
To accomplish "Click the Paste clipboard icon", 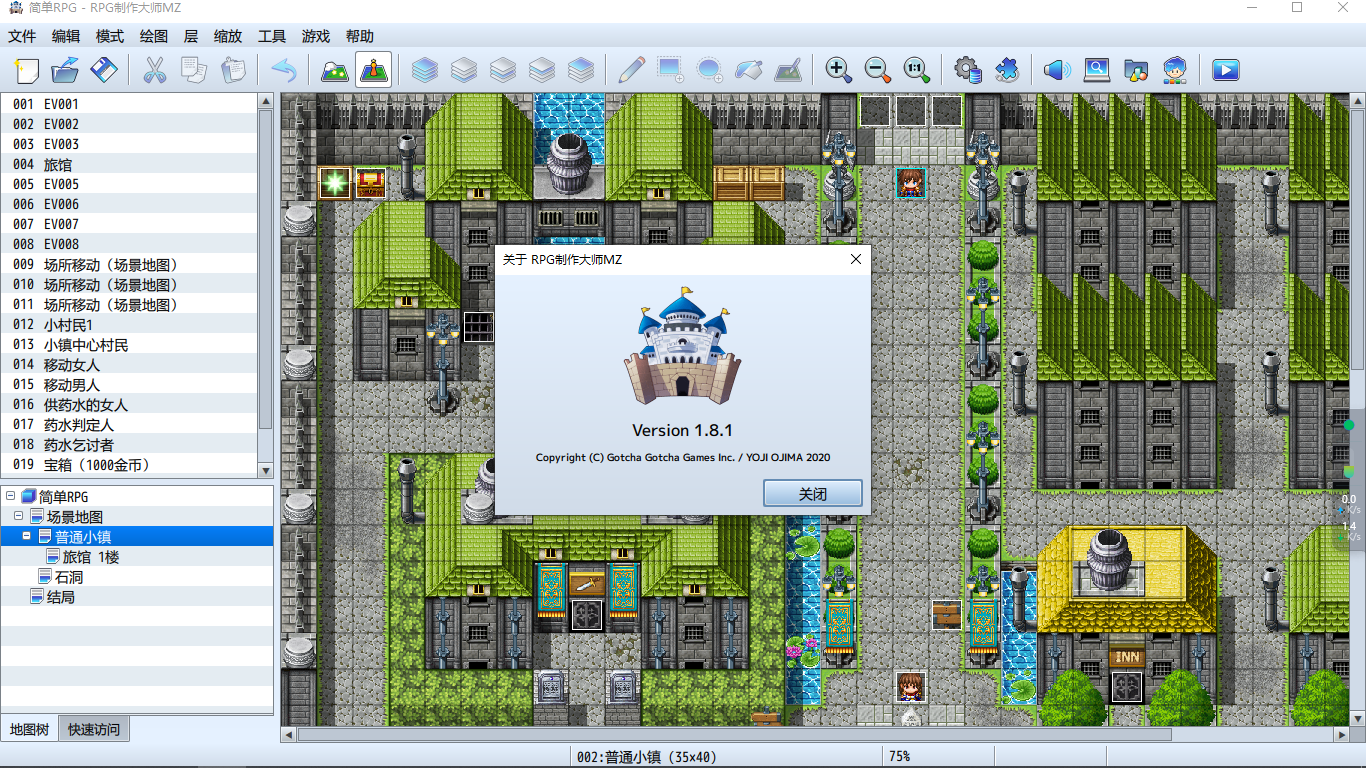I will tap(232, 70).
